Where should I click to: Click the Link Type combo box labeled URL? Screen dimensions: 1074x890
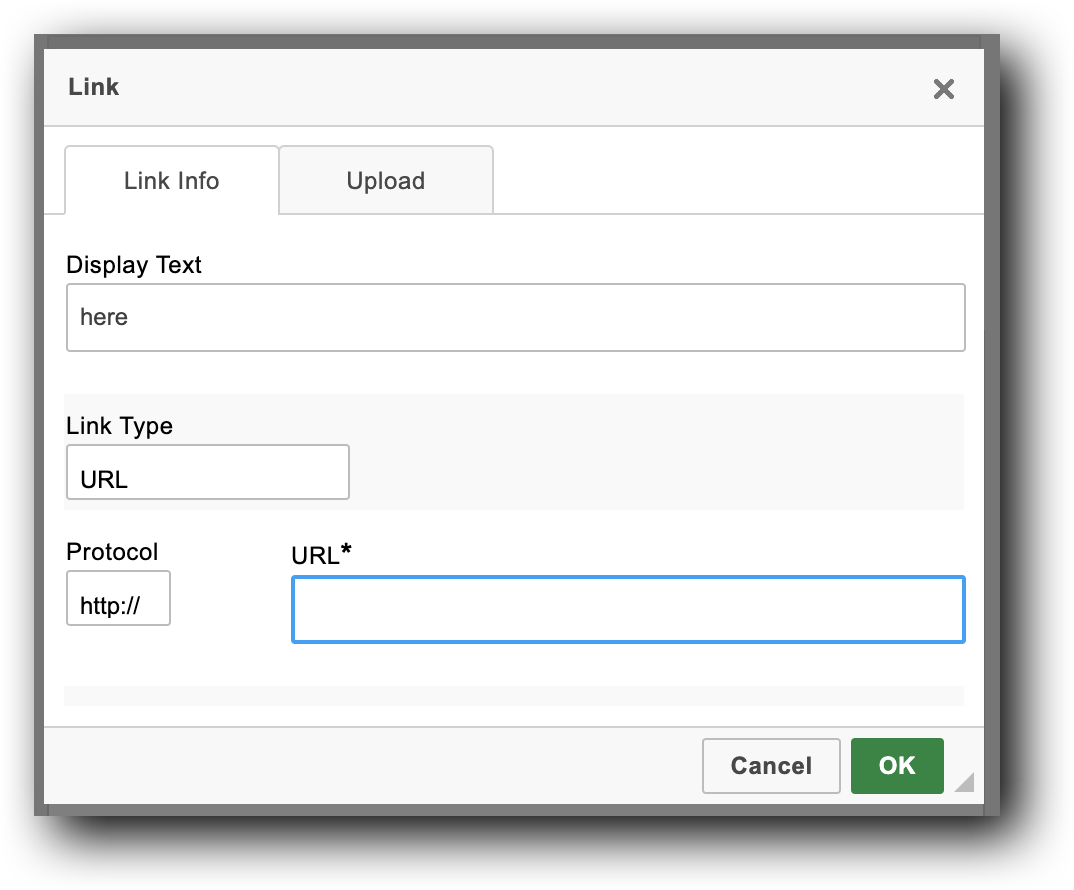tap(207, 471)
